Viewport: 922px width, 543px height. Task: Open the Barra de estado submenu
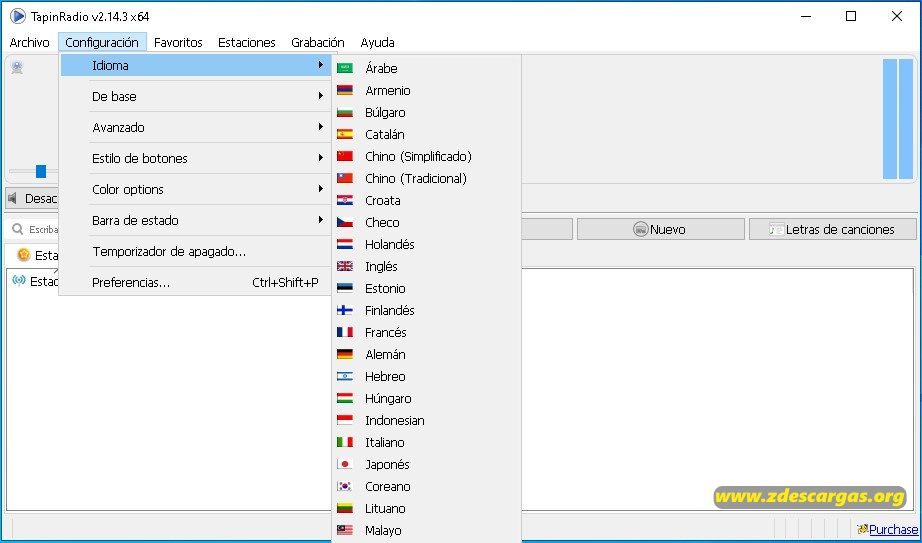click(x=196, y=221)
